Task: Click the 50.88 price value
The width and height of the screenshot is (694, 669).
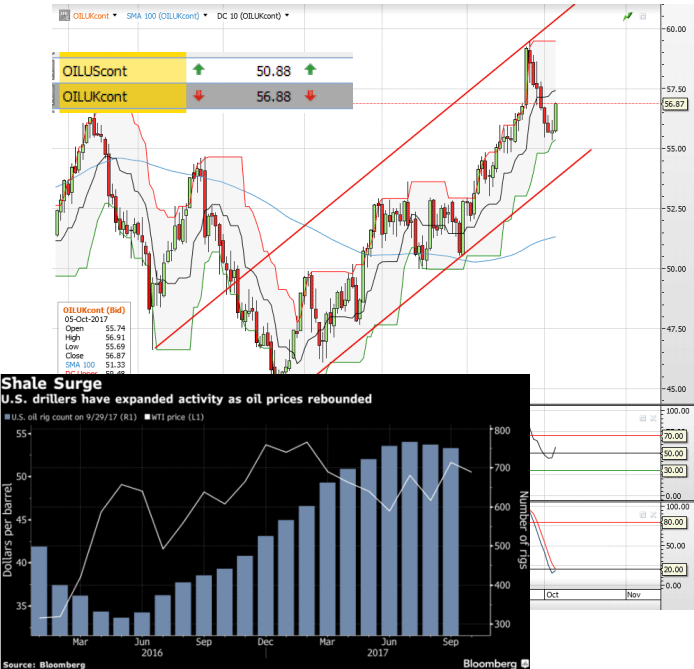Action: click(274, 71)
